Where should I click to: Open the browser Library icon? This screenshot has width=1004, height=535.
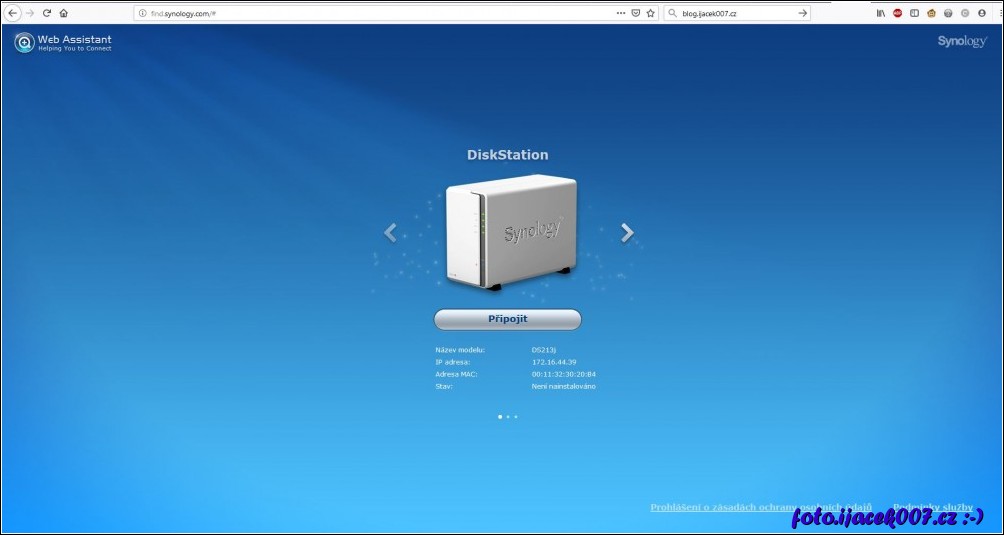[881, 13]
